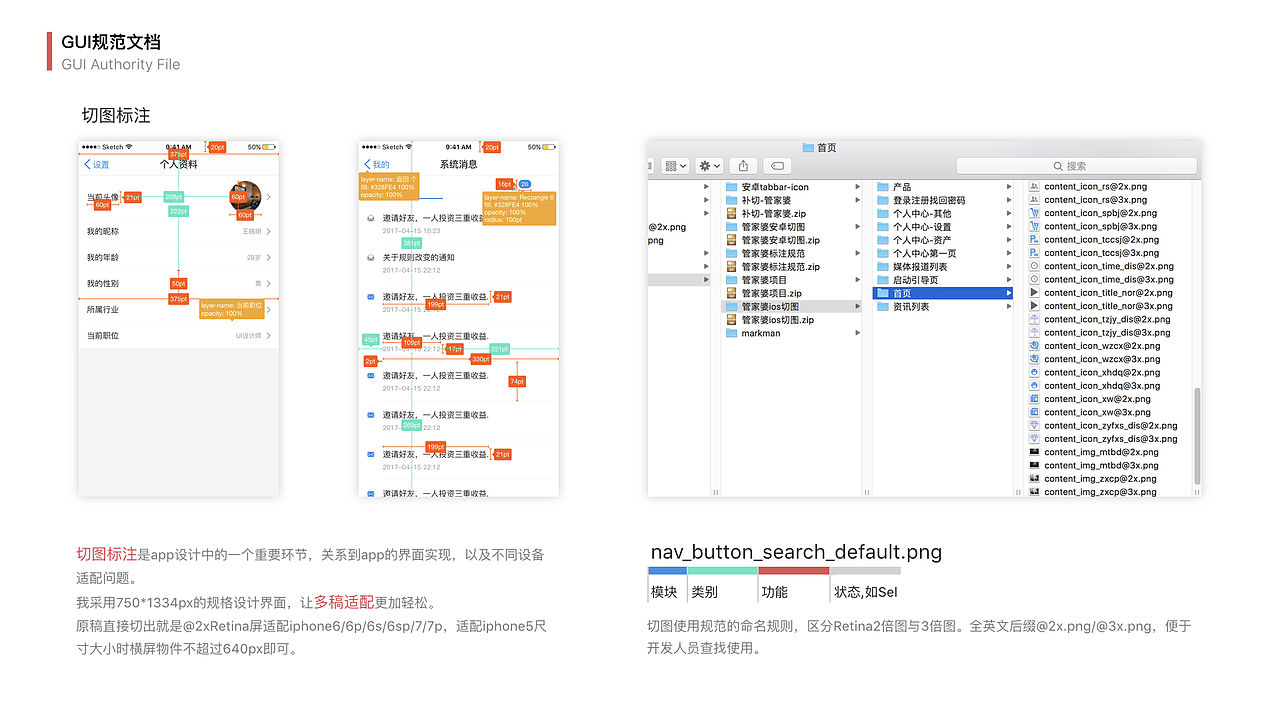1280x720 pixels.
Task: Click the 管家婆标注规范.zip archive icon
Action: (x=731, y=267)
